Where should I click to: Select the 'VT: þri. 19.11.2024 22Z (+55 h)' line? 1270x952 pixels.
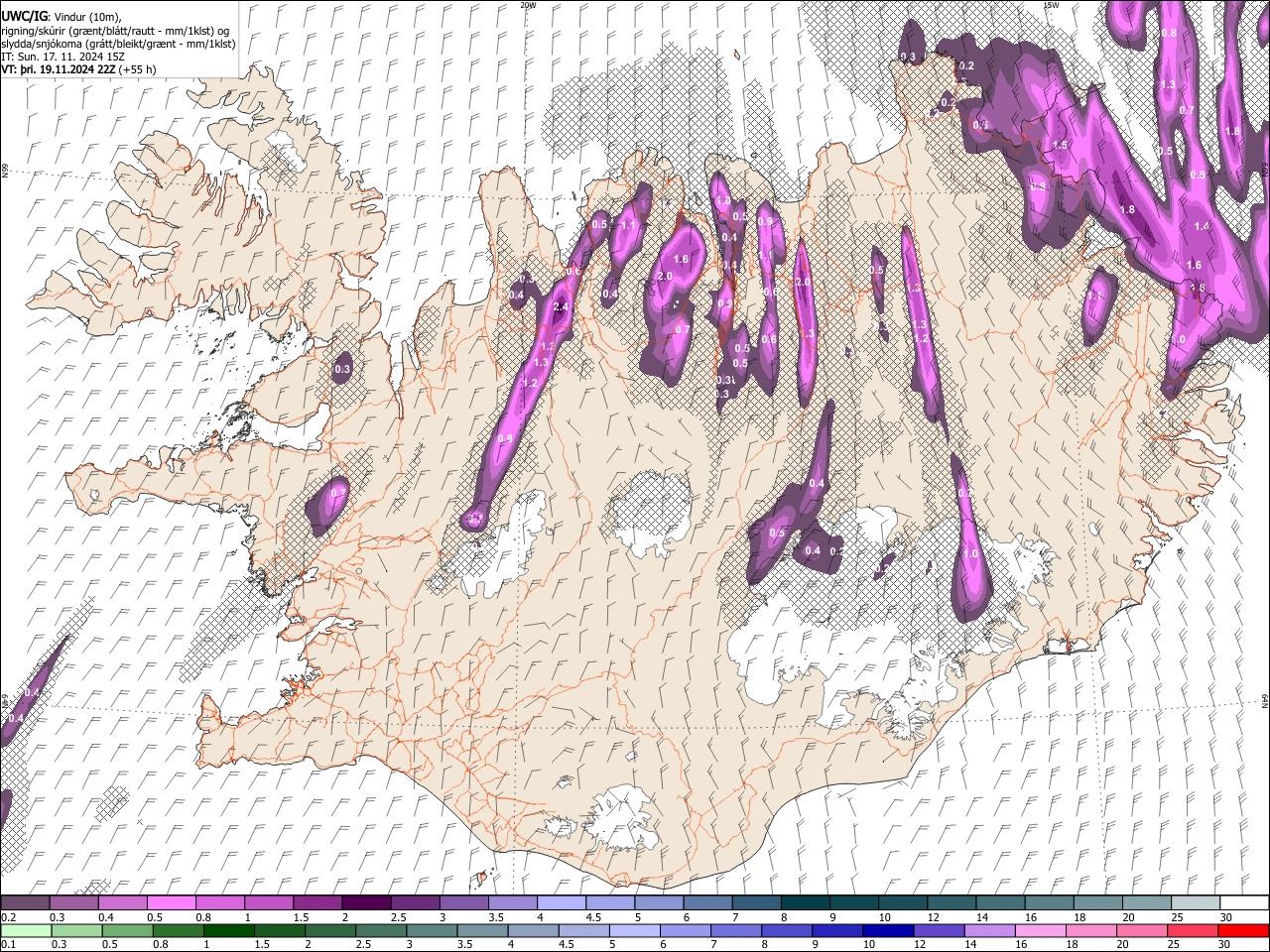[78, 69]
